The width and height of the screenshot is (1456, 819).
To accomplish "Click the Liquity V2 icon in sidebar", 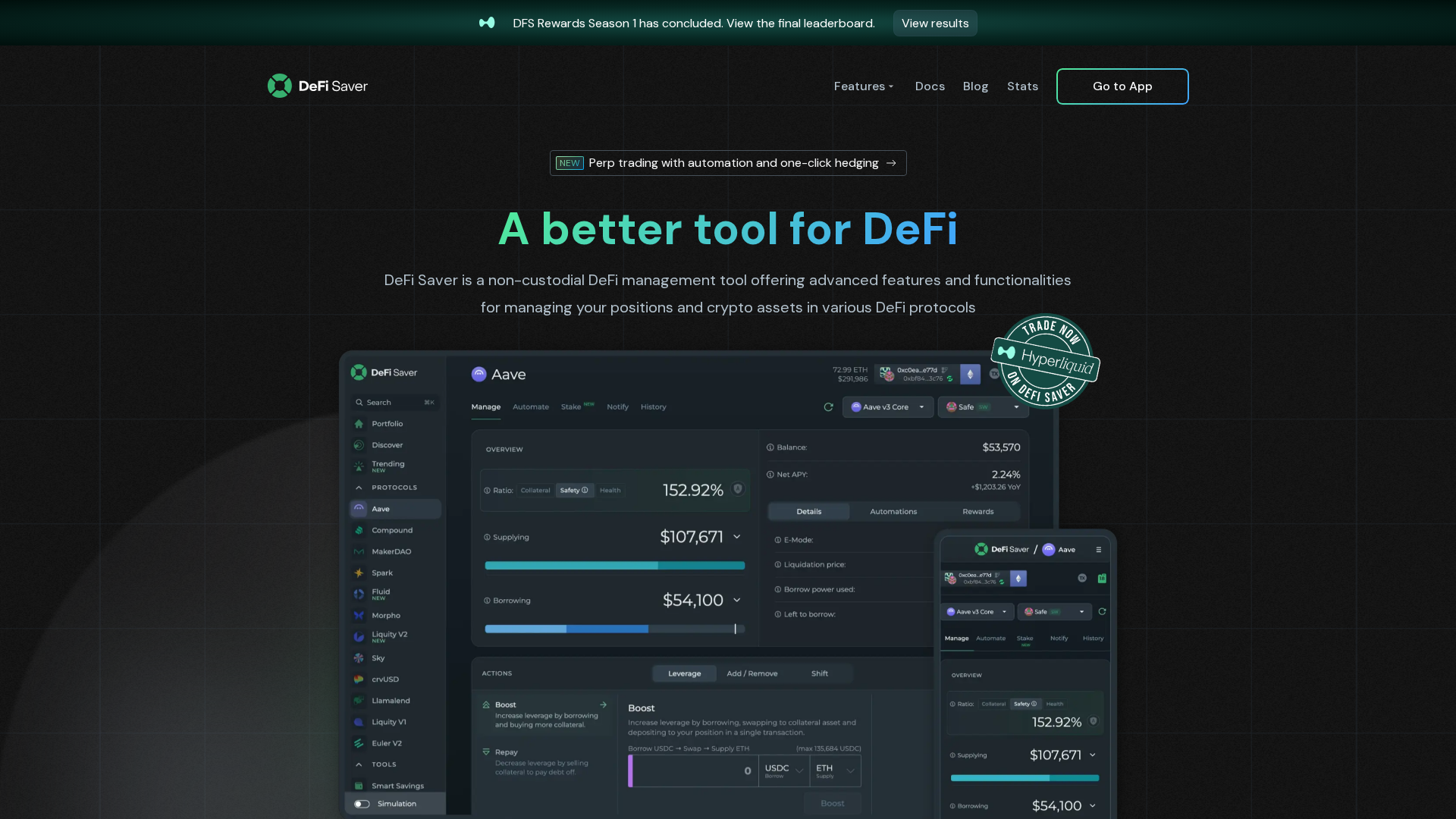I will [359, 637].
